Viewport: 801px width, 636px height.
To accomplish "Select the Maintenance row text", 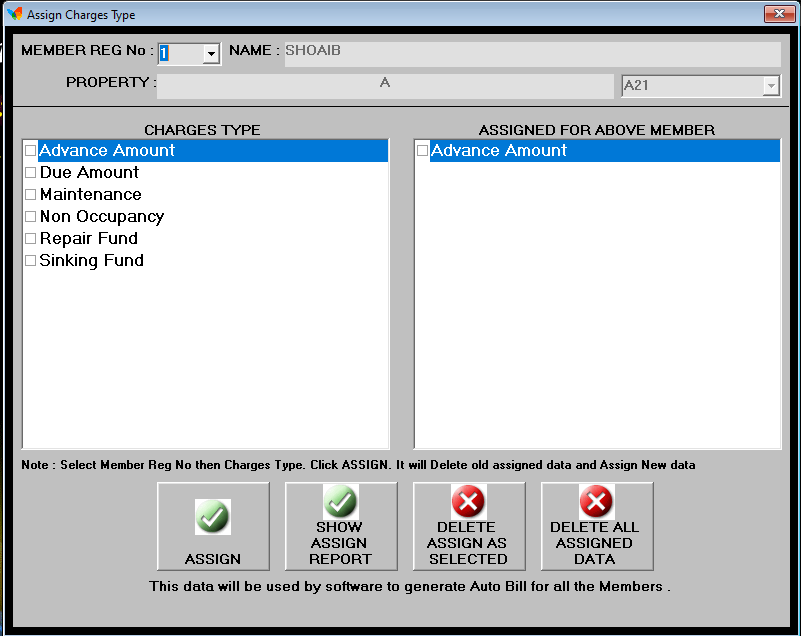I will (90, 194).
